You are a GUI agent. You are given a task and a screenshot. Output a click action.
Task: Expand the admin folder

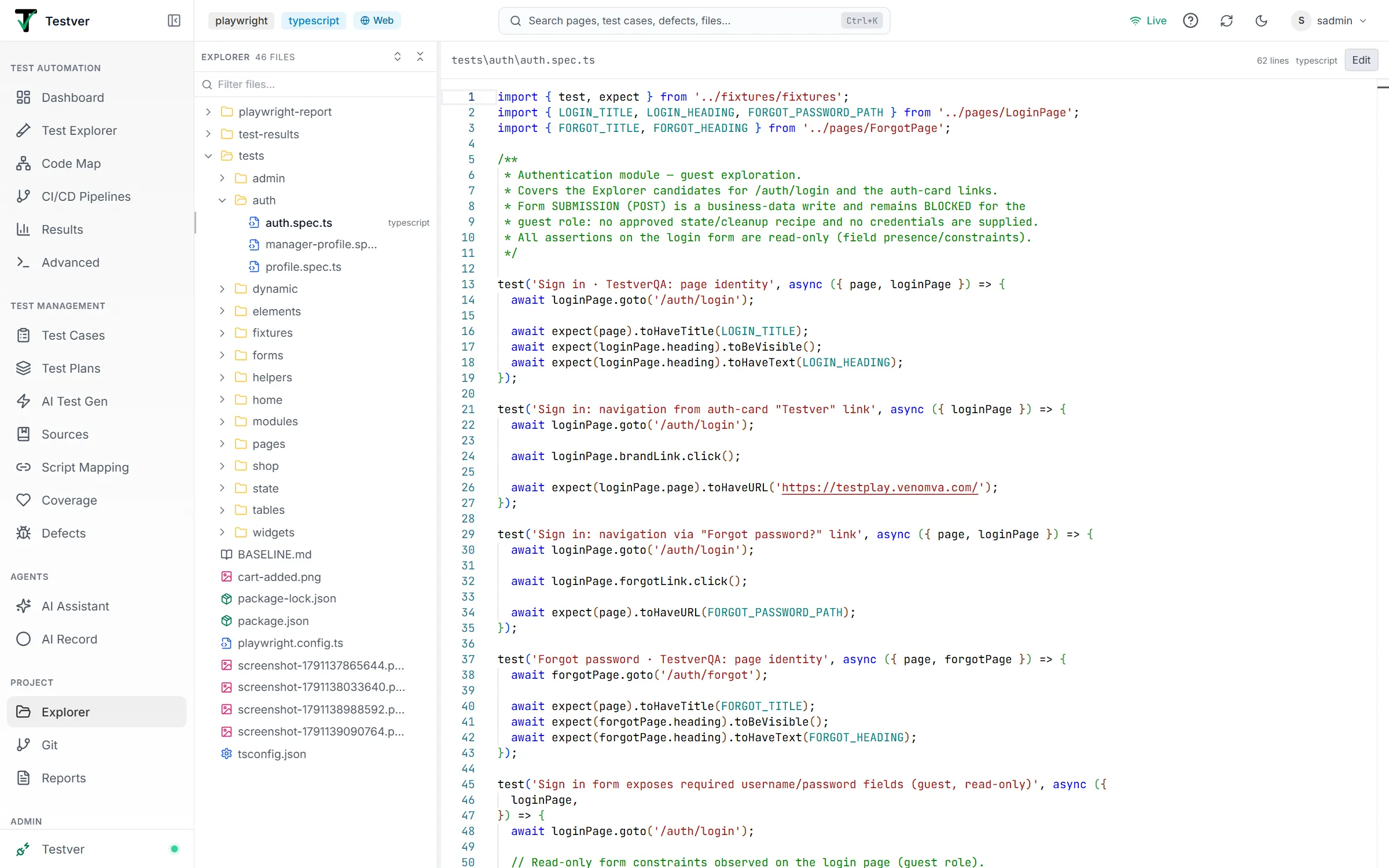(x=315, y=178)
